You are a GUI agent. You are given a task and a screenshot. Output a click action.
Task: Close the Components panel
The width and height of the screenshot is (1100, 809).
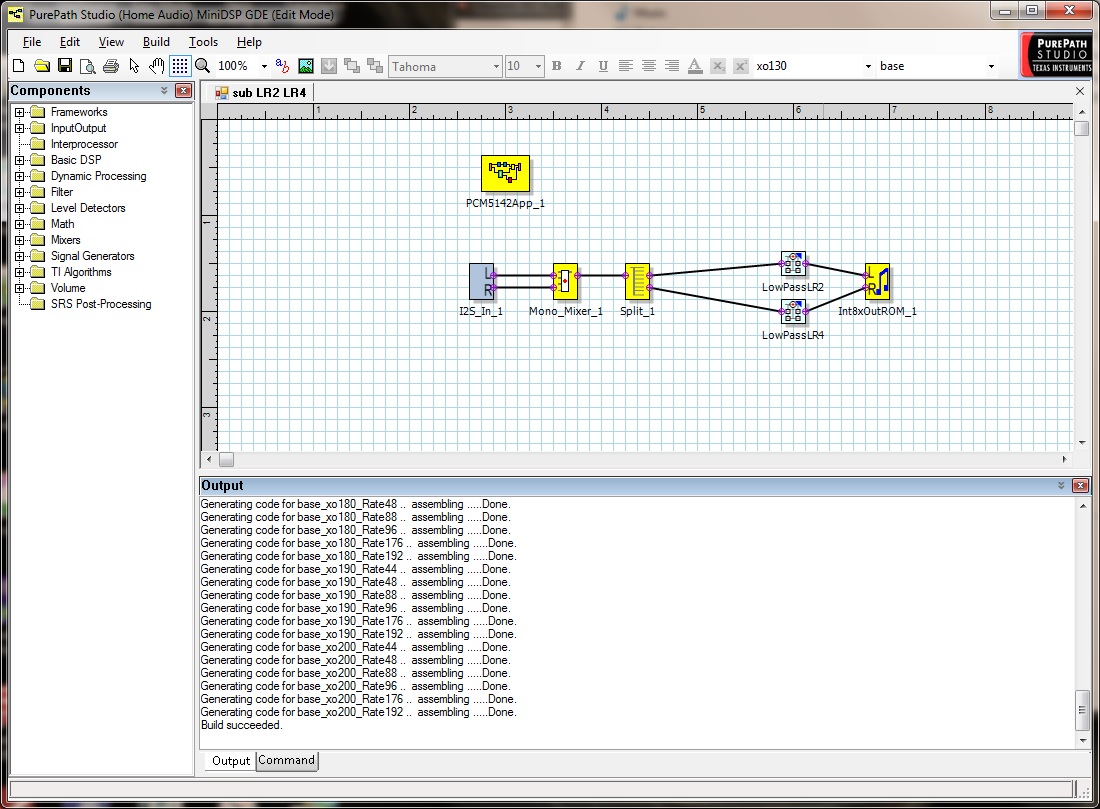[183, 91]
